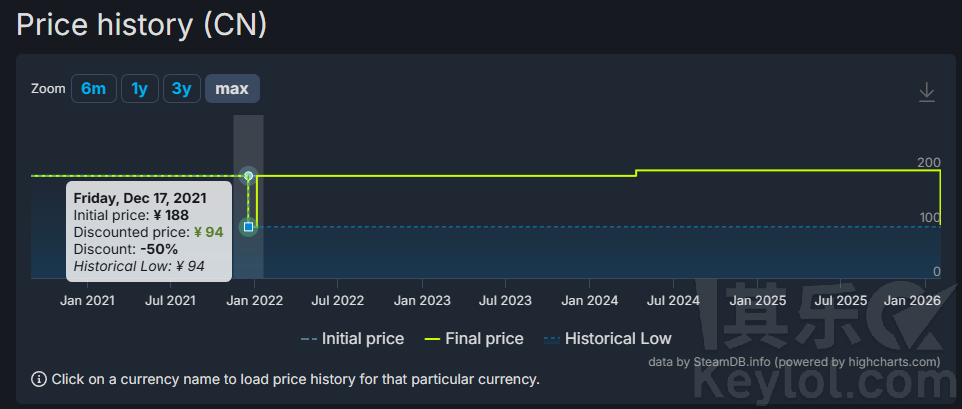Set zoom range to 6m
962x409 pixels.
pyautogui.click(x=94, y=88)
